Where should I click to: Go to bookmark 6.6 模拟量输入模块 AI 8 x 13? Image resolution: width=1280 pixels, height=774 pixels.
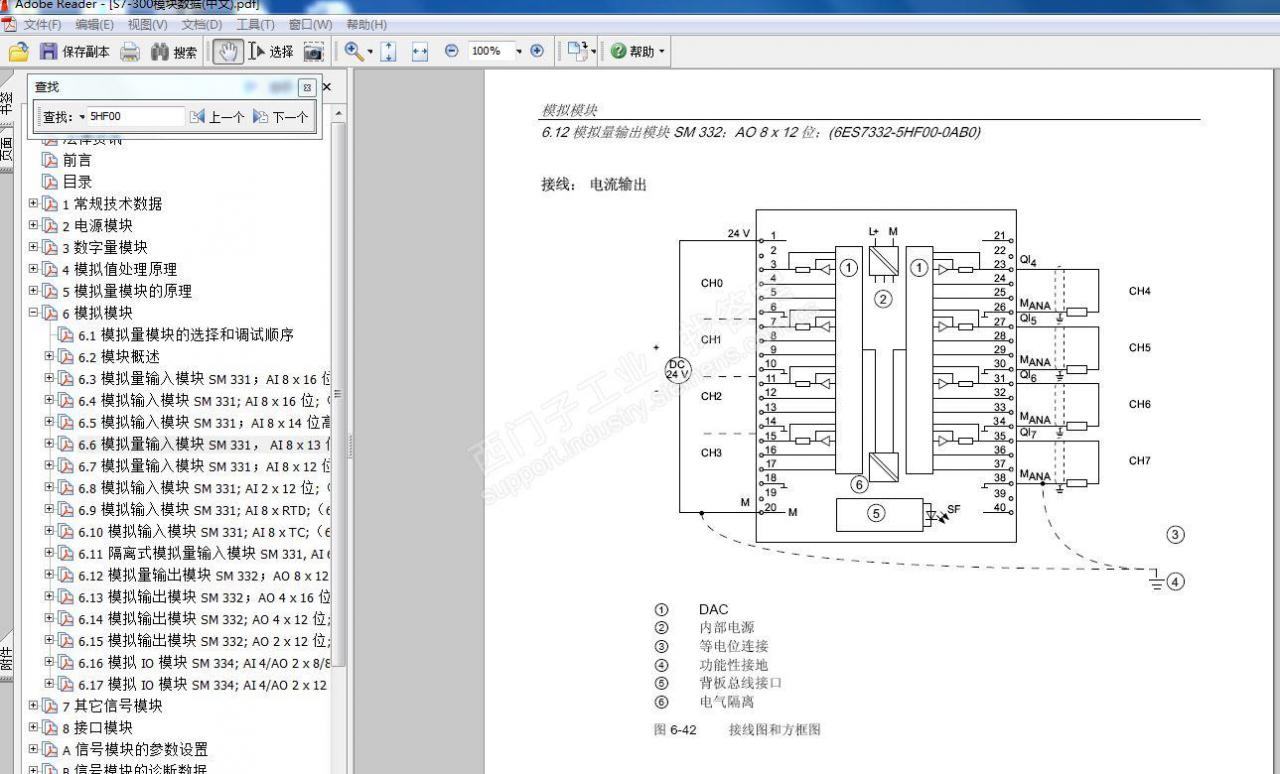coord(204,444)
